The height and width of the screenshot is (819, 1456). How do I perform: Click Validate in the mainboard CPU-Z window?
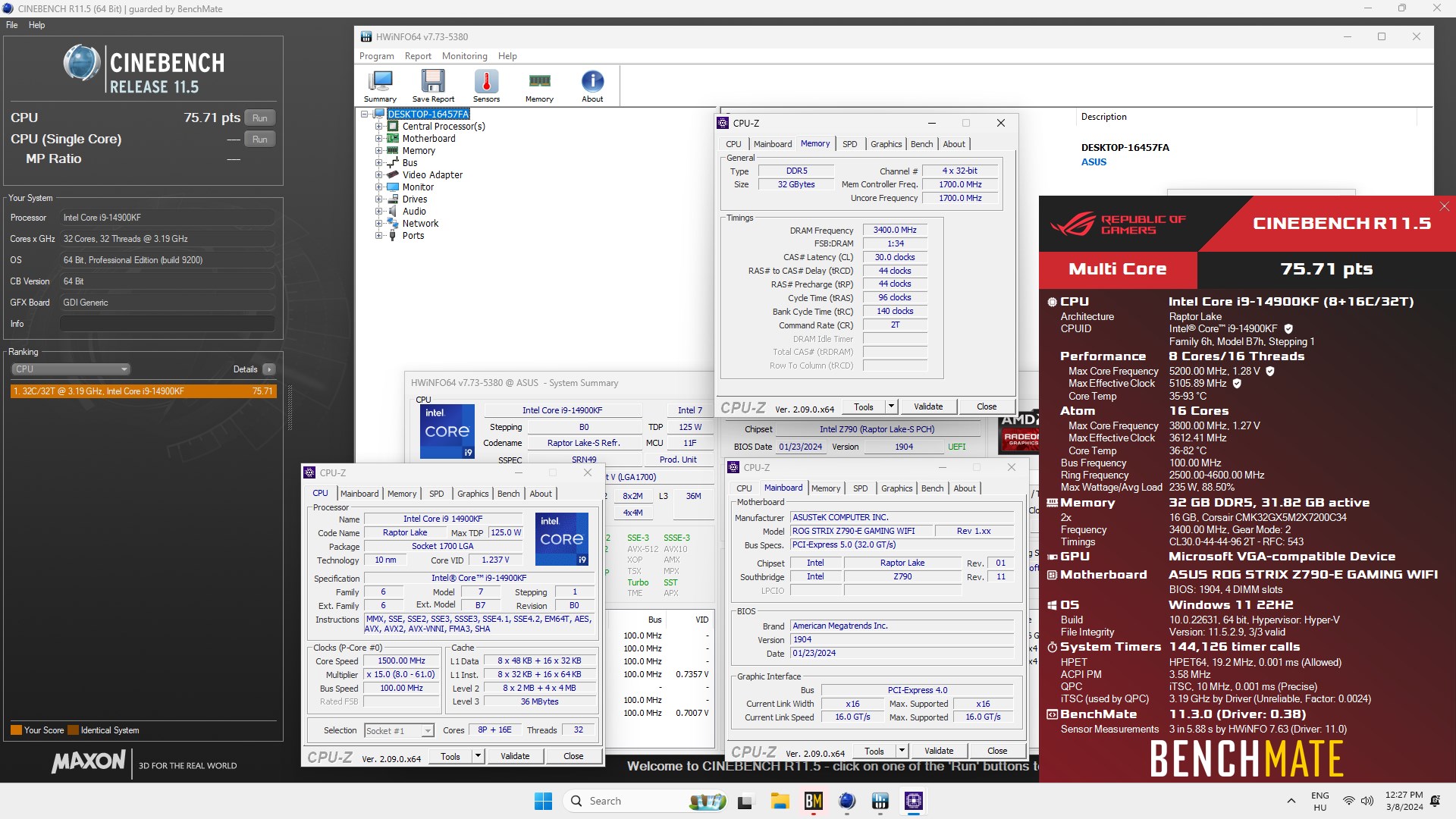pyautogui.click(x=939, y=751)
